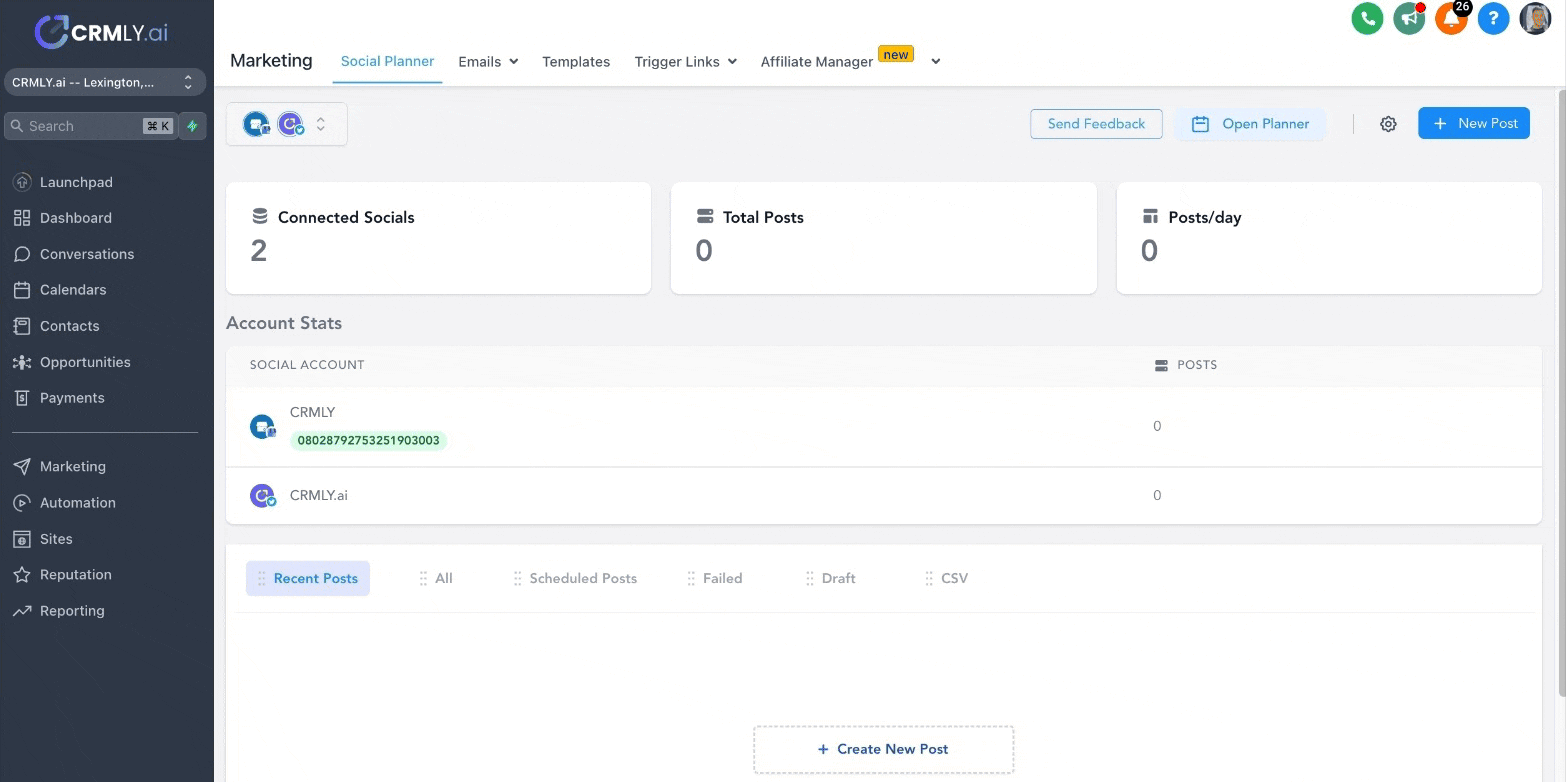This screenshot has height=782, width=1566.
Task: Open the CRMLY.ai Lexington location switcher
Action: (104, 82)
